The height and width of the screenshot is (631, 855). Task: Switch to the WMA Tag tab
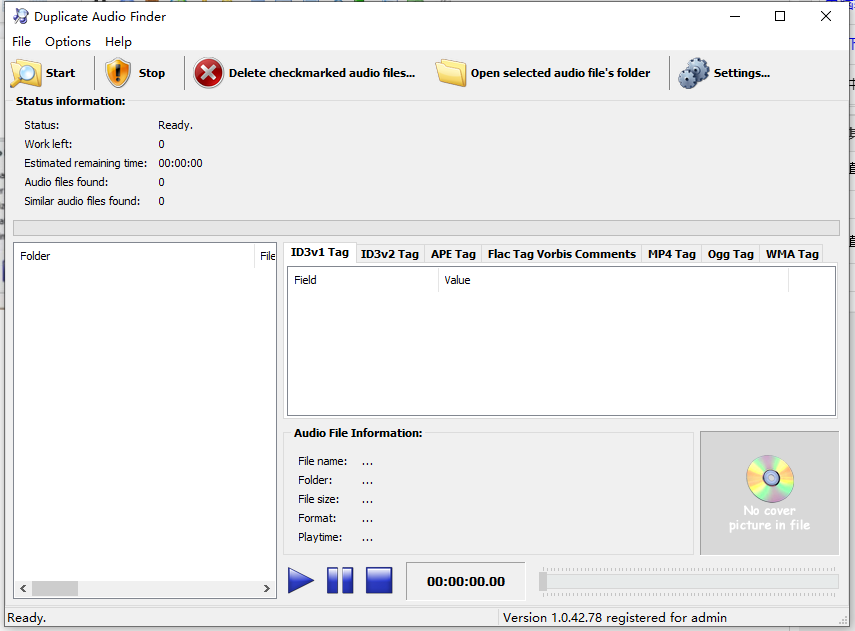[792, 254]
